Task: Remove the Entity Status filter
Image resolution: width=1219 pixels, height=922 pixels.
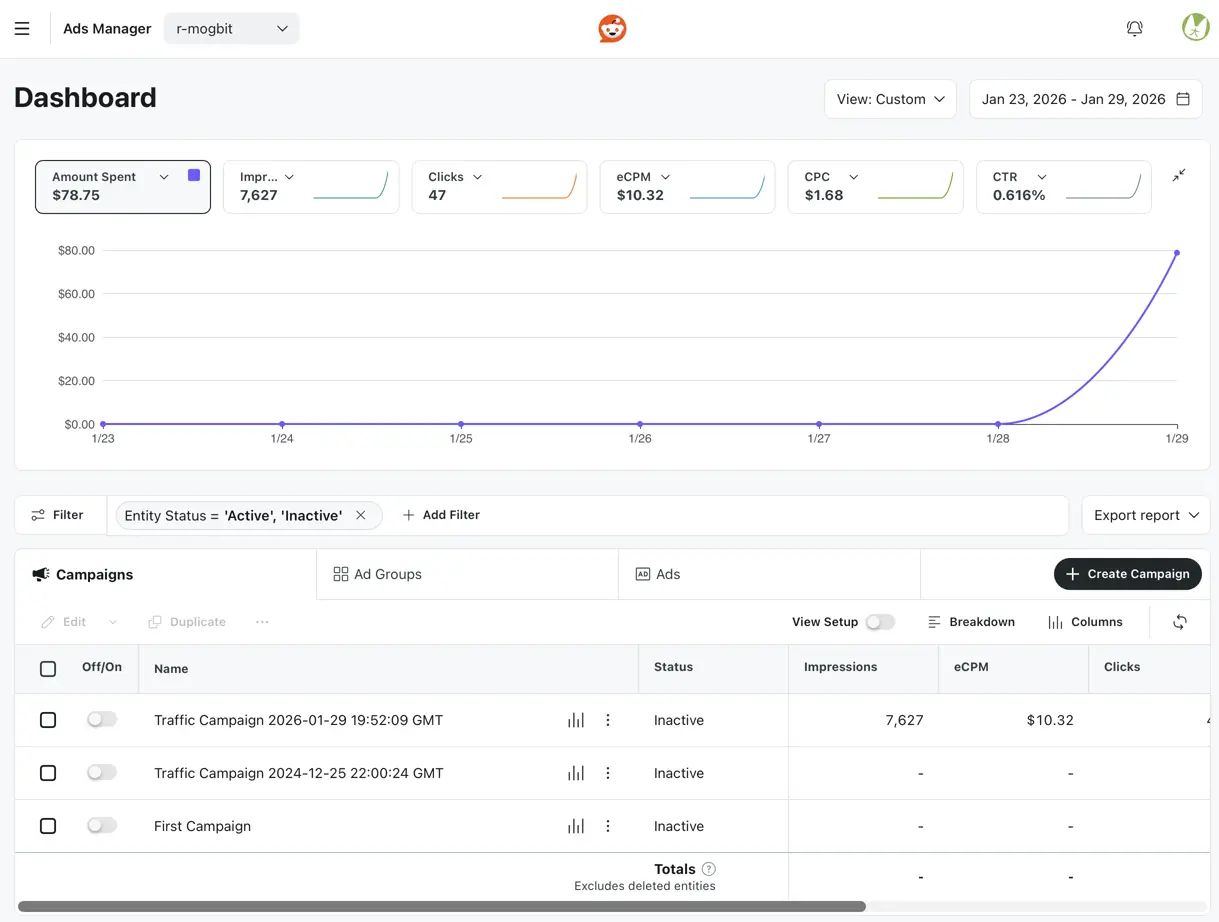Action: (x=361, y=515)
